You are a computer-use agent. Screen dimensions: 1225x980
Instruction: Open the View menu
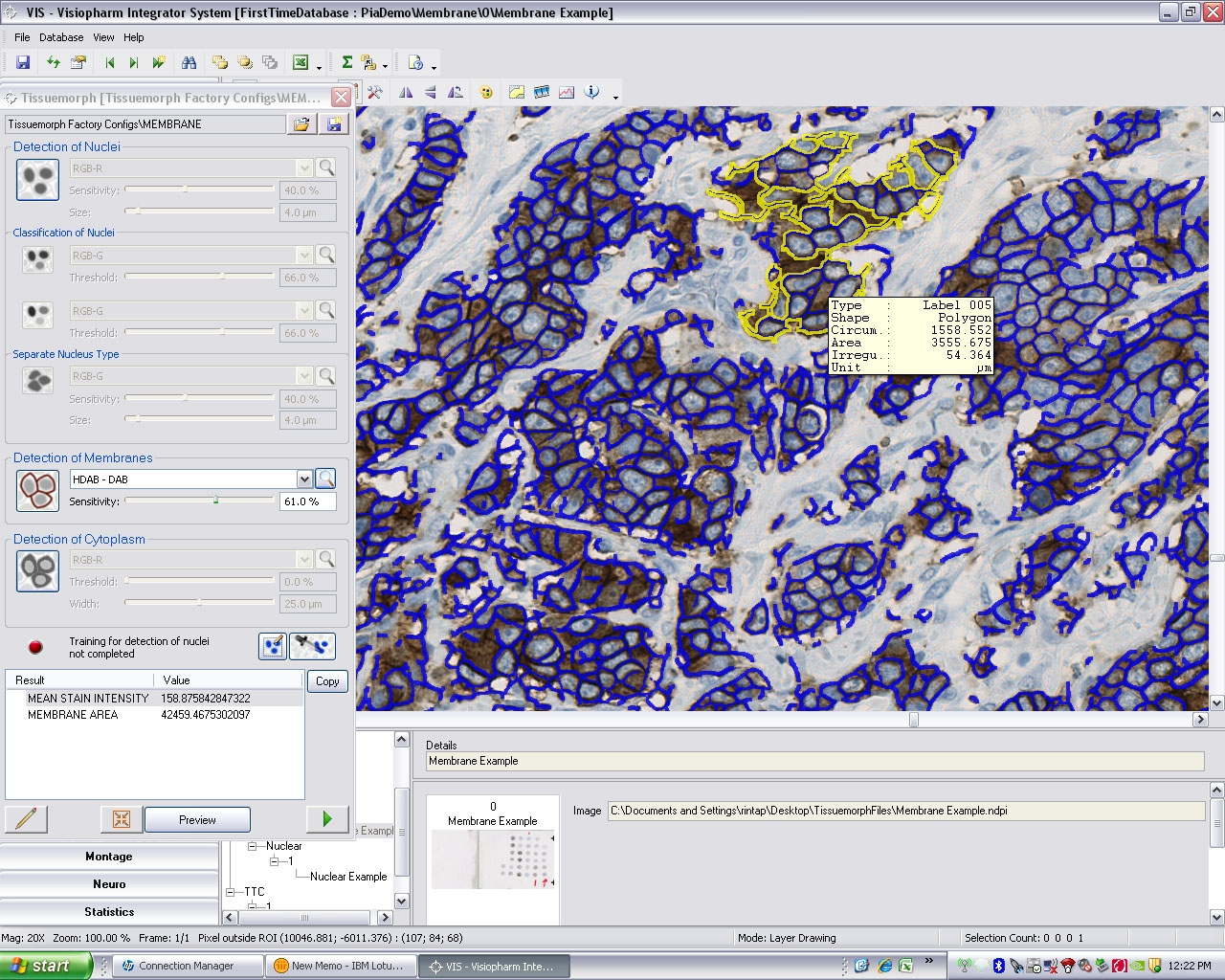(102, 37)
